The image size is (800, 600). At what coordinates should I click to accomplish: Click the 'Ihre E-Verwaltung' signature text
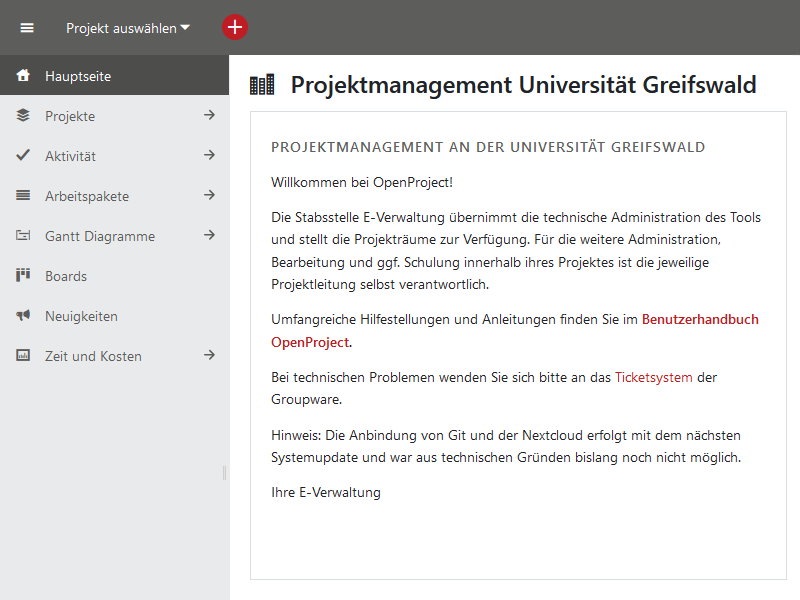pos(326,492)
